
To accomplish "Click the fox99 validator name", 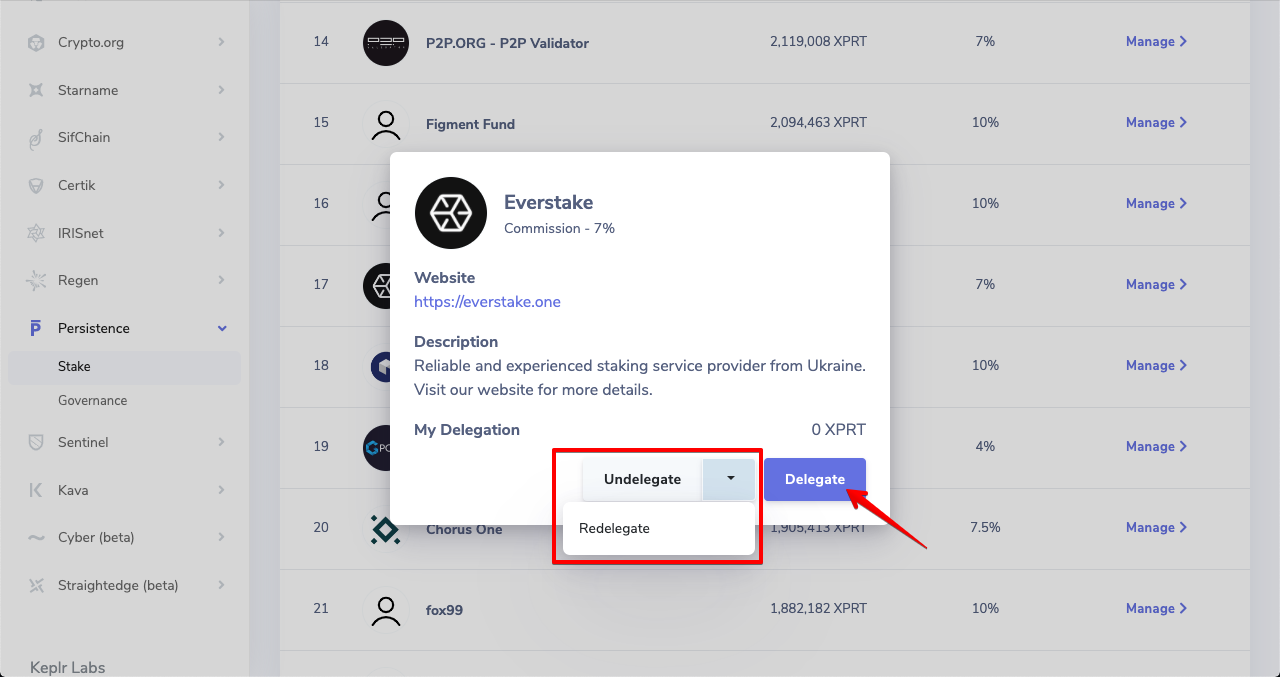I will coord(444,611).
